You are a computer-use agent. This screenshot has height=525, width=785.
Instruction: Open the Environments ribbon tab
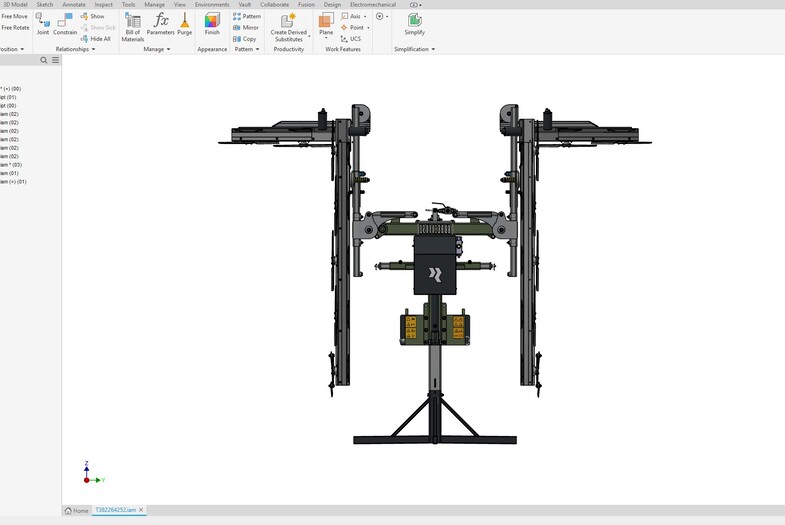click(212, 4)
